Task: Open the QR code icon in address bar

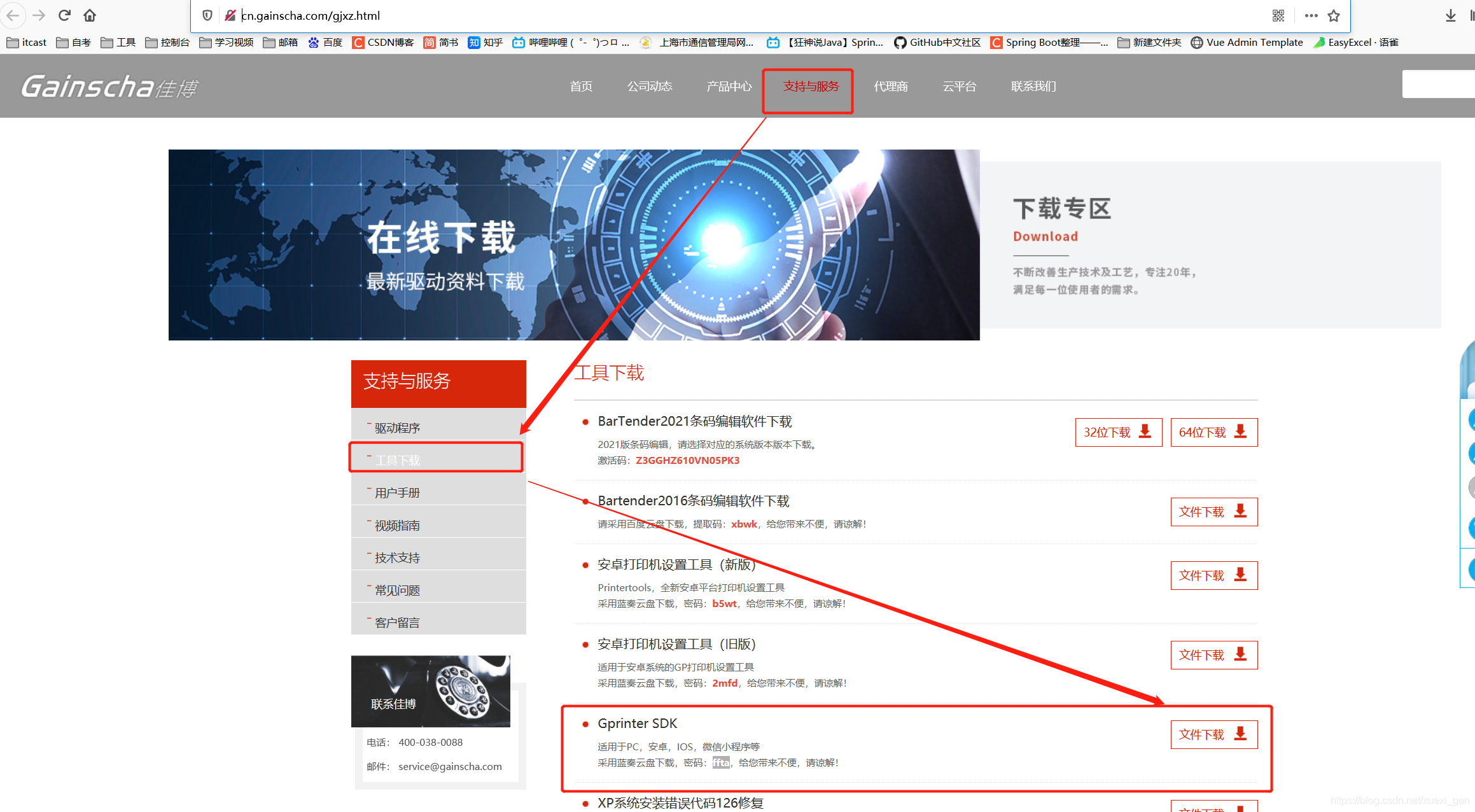Action: [1278, 15]
